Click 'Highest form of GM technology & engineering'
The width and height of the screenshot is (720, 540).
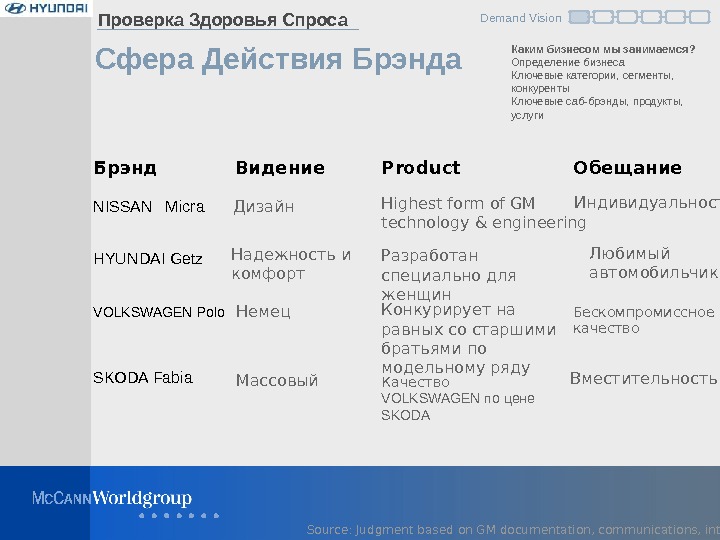click(484, 213)
